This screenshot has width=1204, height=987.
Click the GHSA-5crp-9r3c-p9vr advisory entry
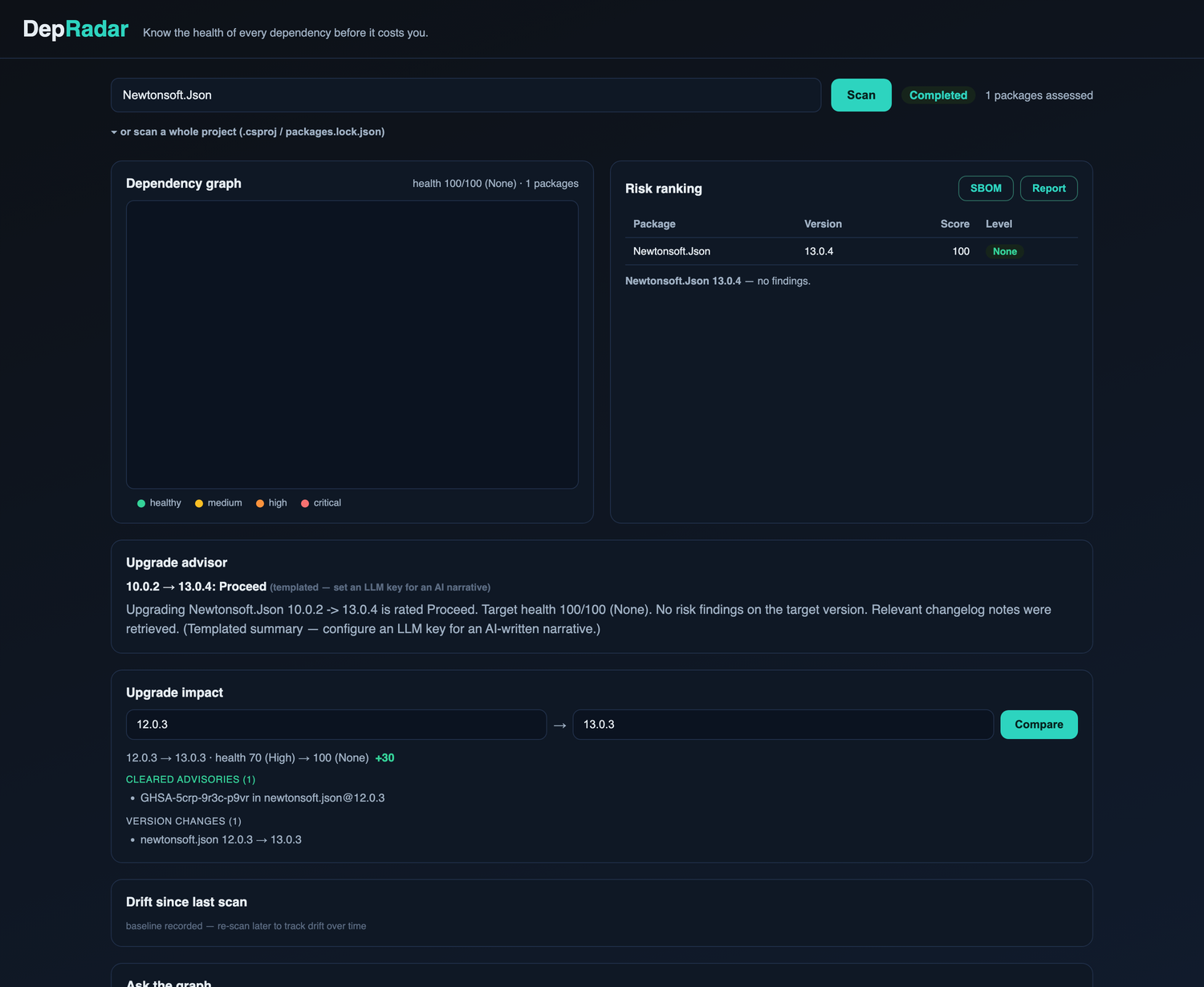[262, 798]
